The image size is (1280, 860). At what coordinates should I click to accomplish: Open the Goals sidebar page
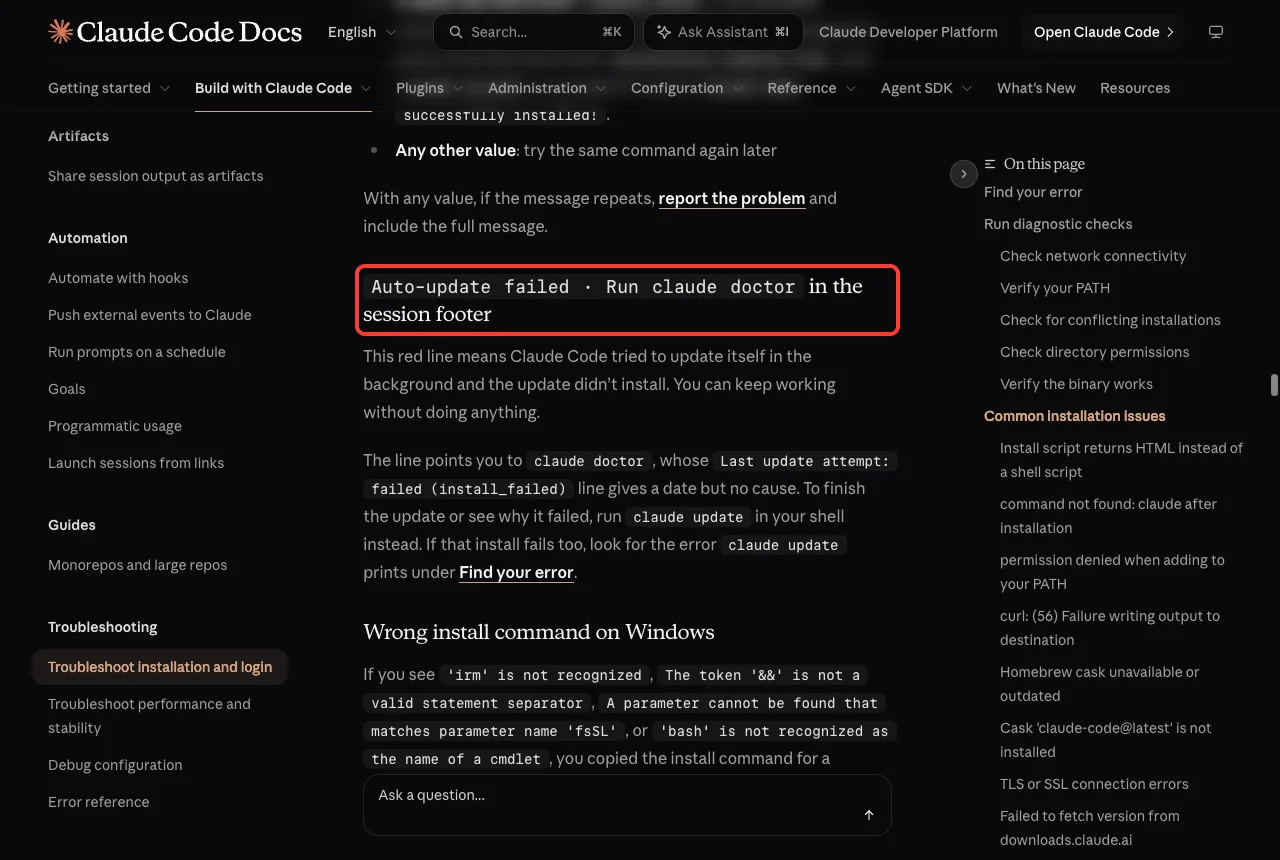(67, 389)
